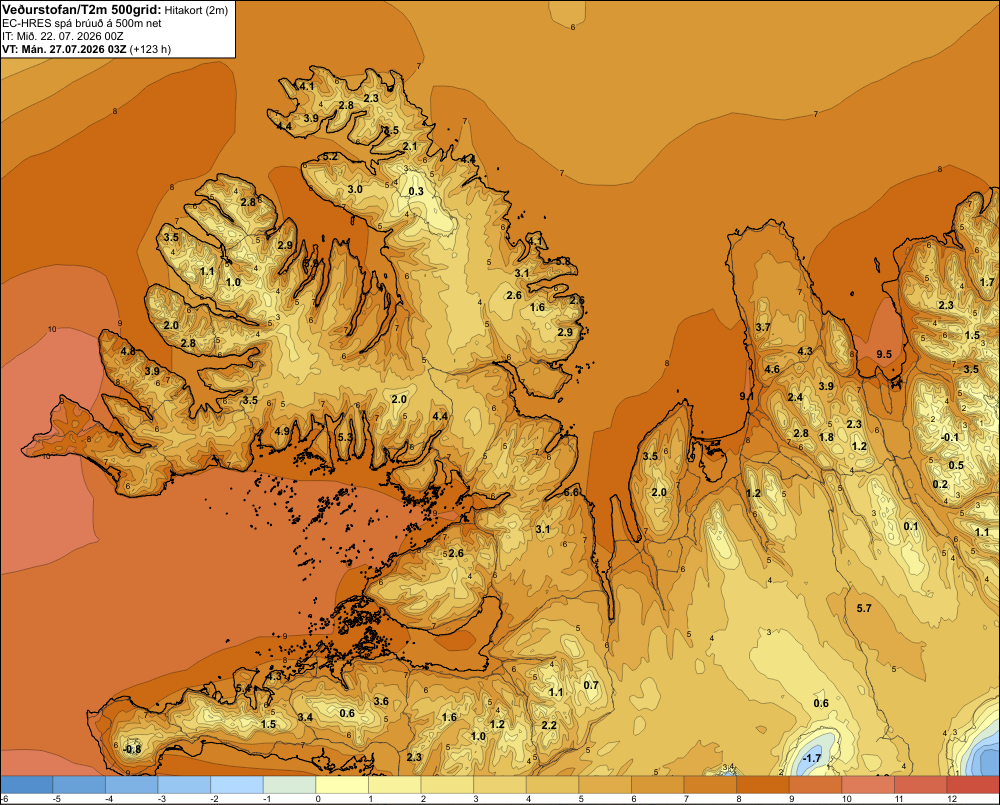Click the '5.3' temperature value
Image resolution: width=1000 pixels, height=805 pixels.
345,437
